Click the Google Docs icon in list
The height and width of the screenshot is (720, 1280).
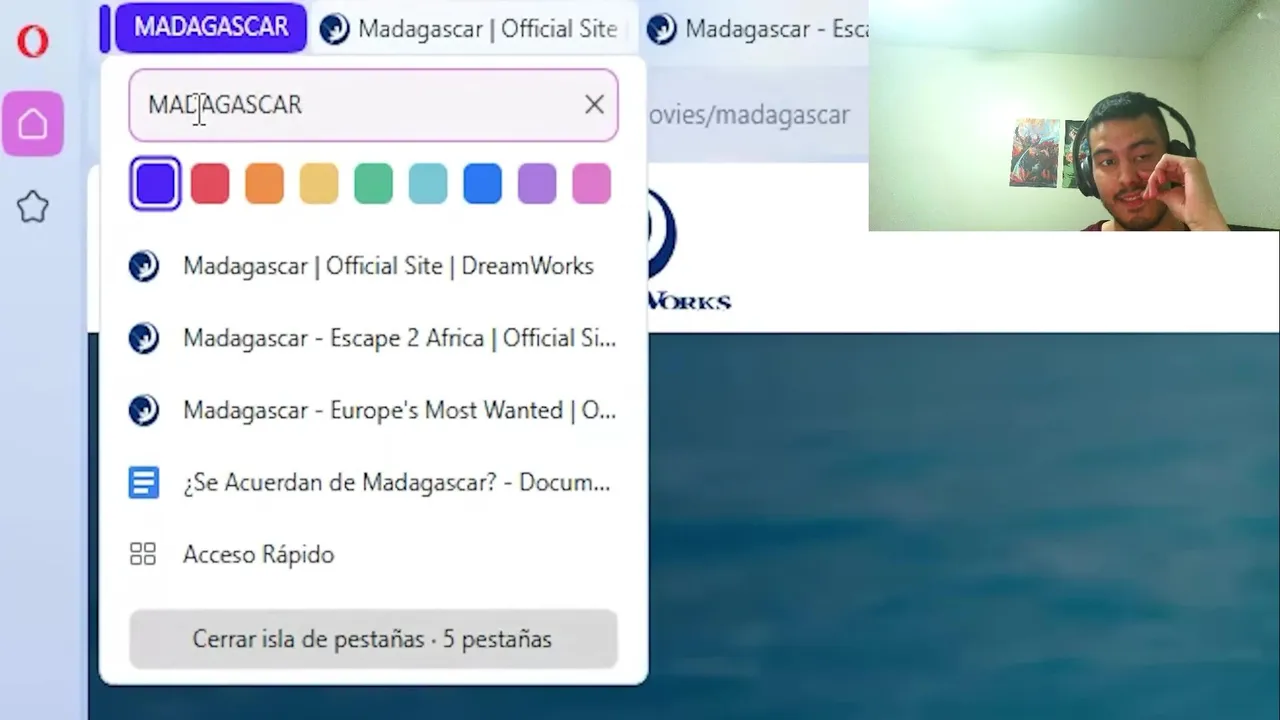coord(144,483)
